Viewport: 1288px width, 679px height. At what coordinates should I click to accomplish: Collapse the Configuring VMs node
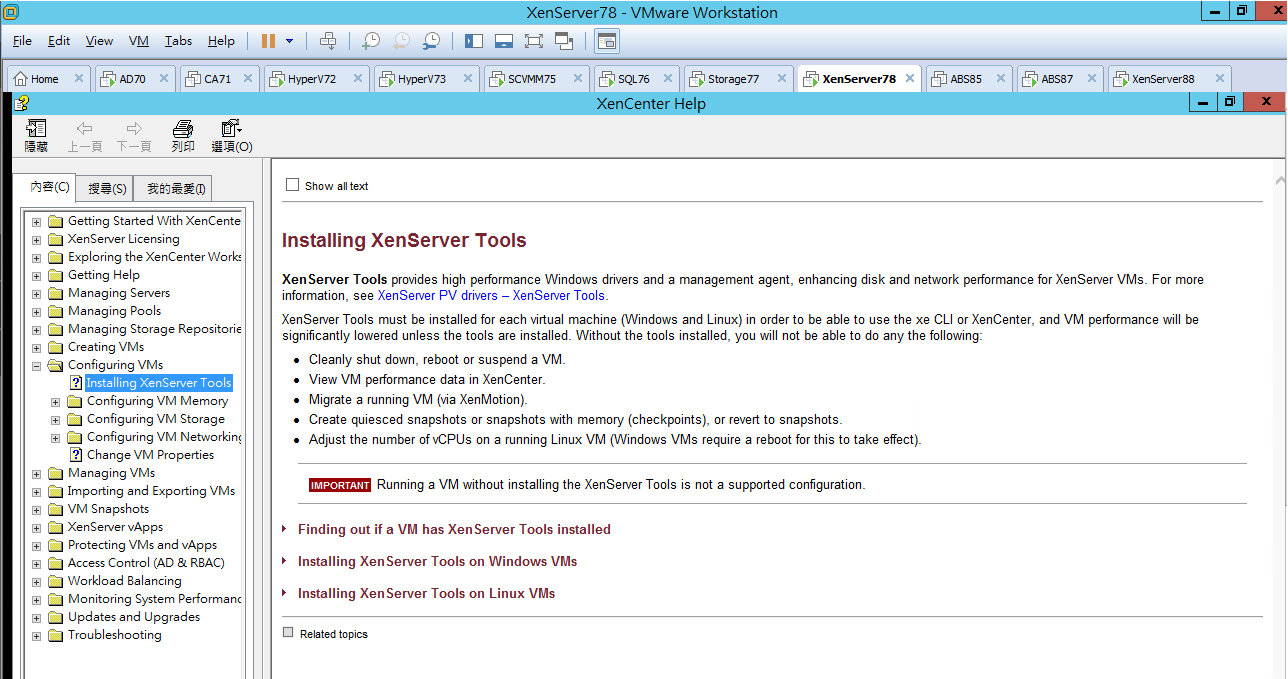pos(37,365)
